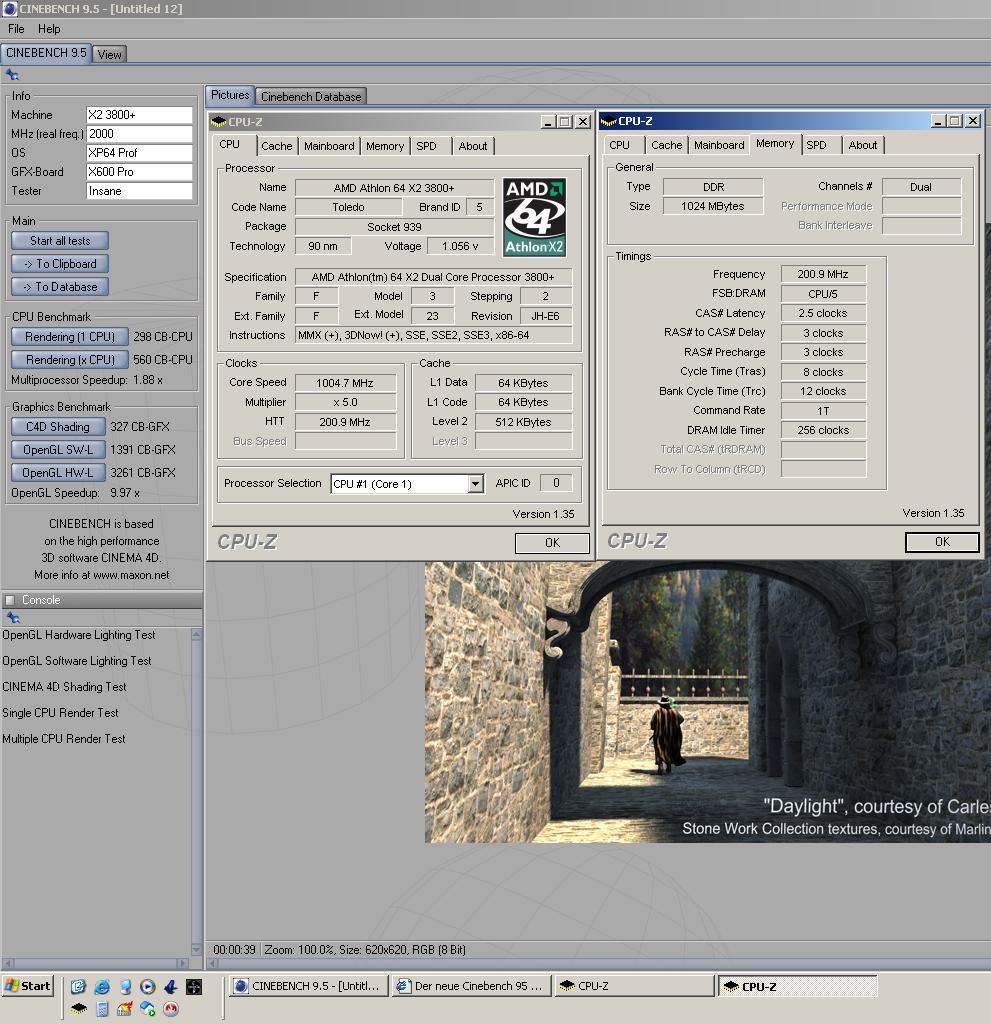The height and width of the screenshot is (1024, 991).
Task: Switch to Der neue Cinebench 95 taskbar window
Action: 471,986
